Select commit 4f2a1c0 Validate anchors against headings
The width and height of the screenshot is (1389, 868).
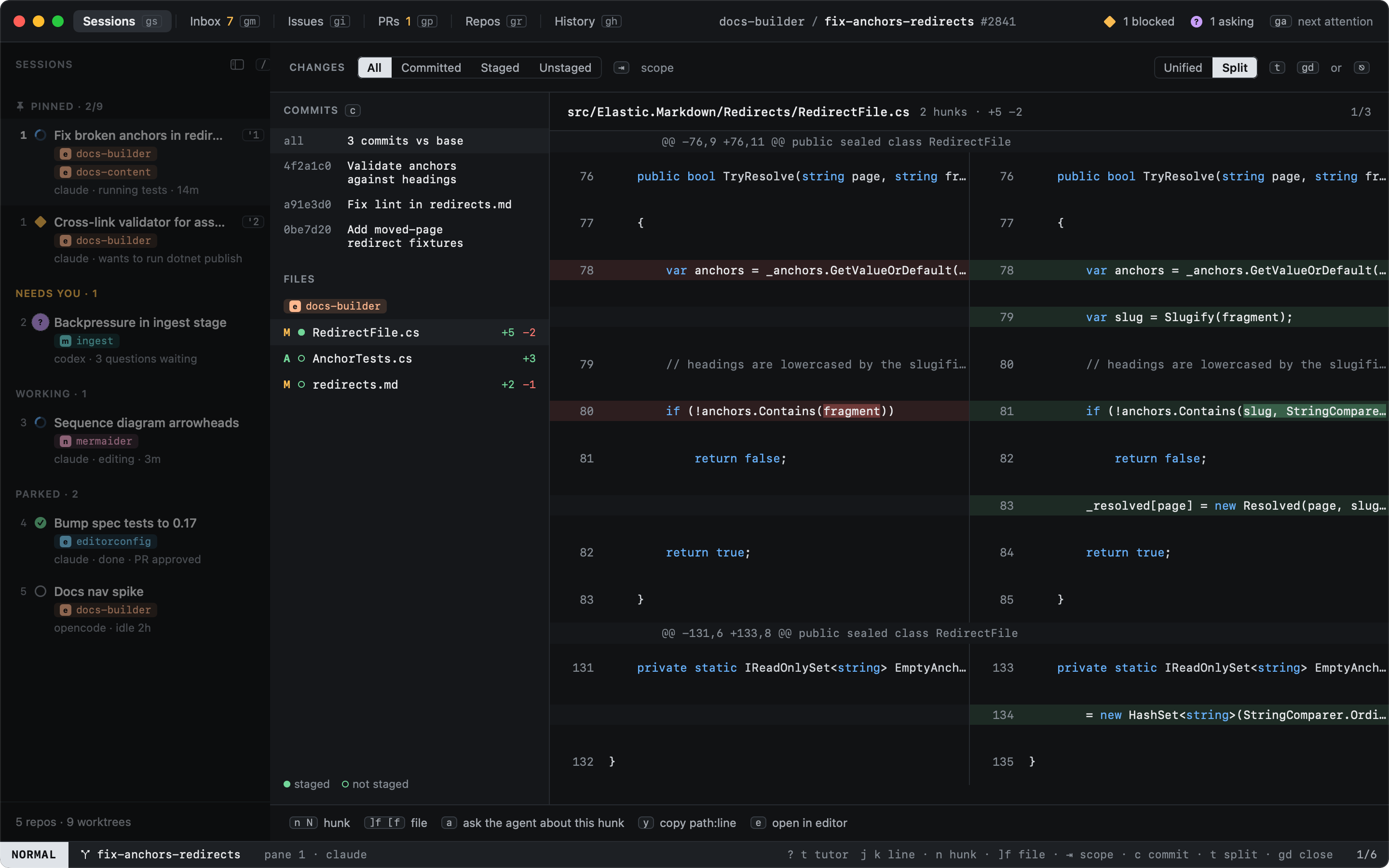pos(410,172)
